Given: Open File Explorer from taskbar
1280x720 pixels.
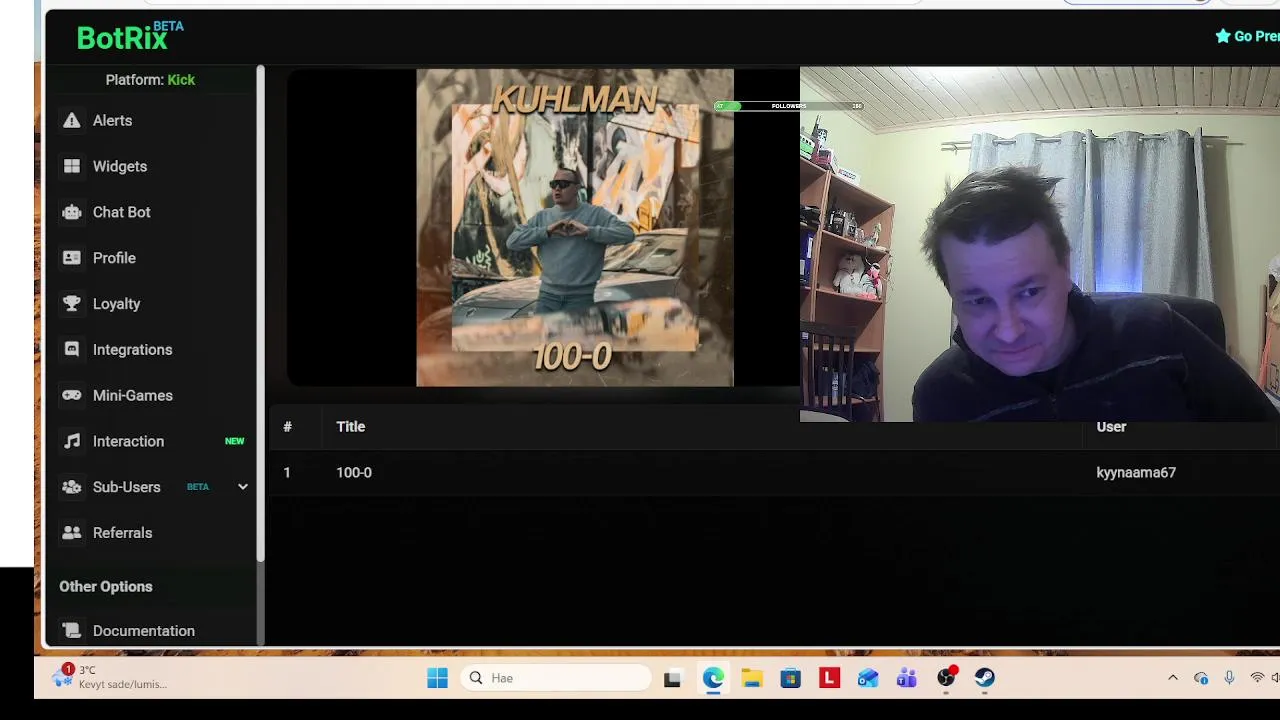Looking at the screenshot, I should 752,679.
